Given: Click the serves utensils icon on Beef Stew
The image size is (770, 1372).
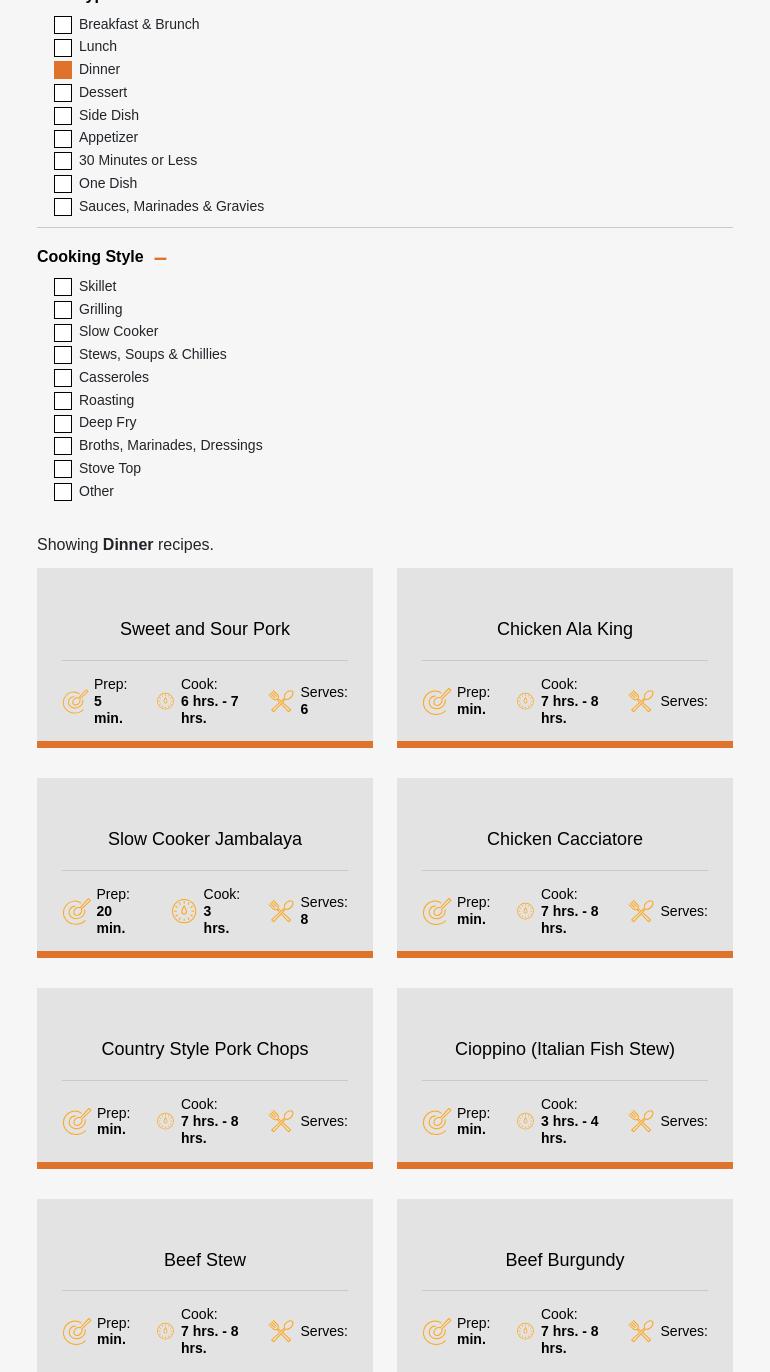Looking at the screenshot, I should 281,1331.
